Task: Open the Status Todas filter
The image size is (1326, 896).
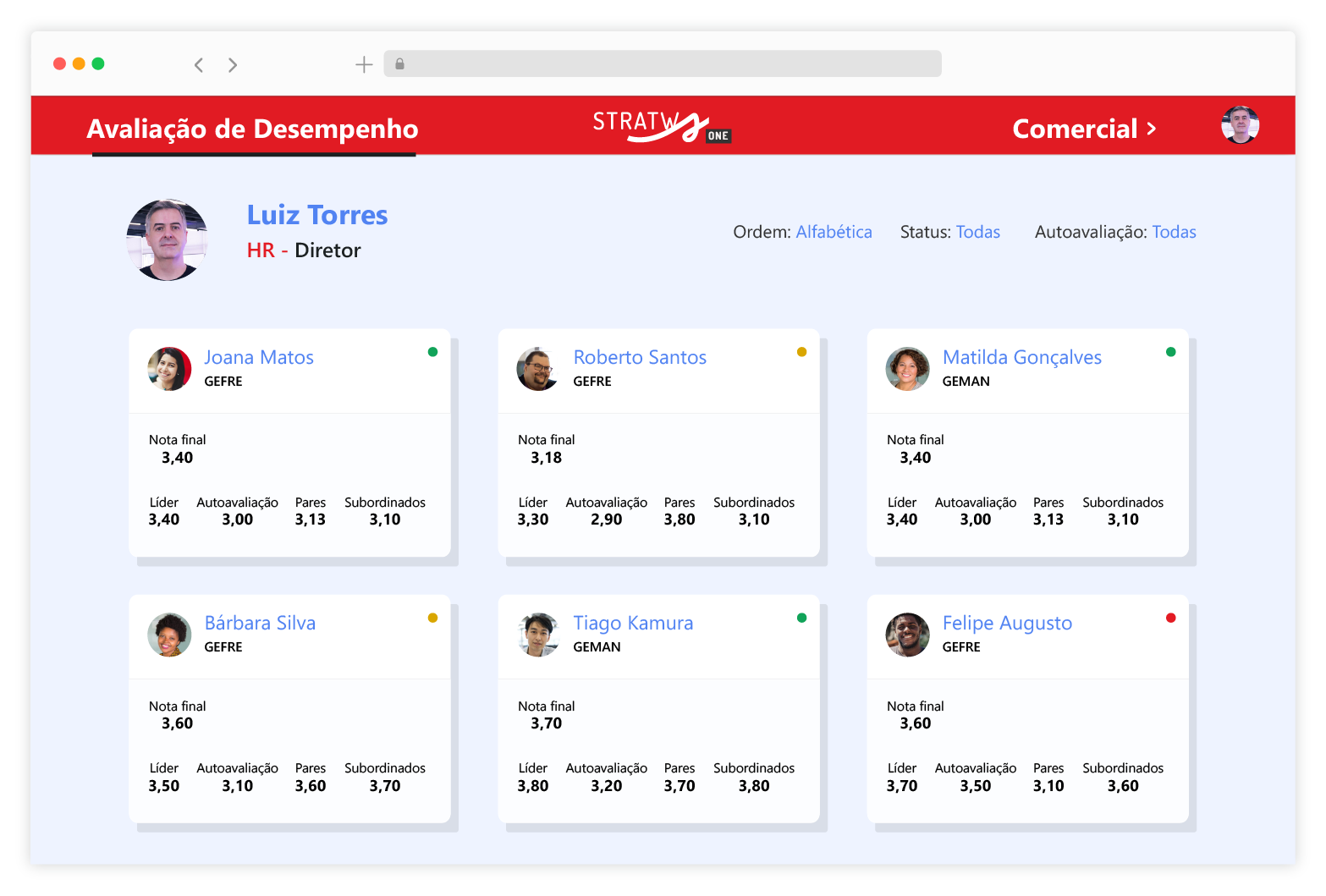Action: coord(978,232)
